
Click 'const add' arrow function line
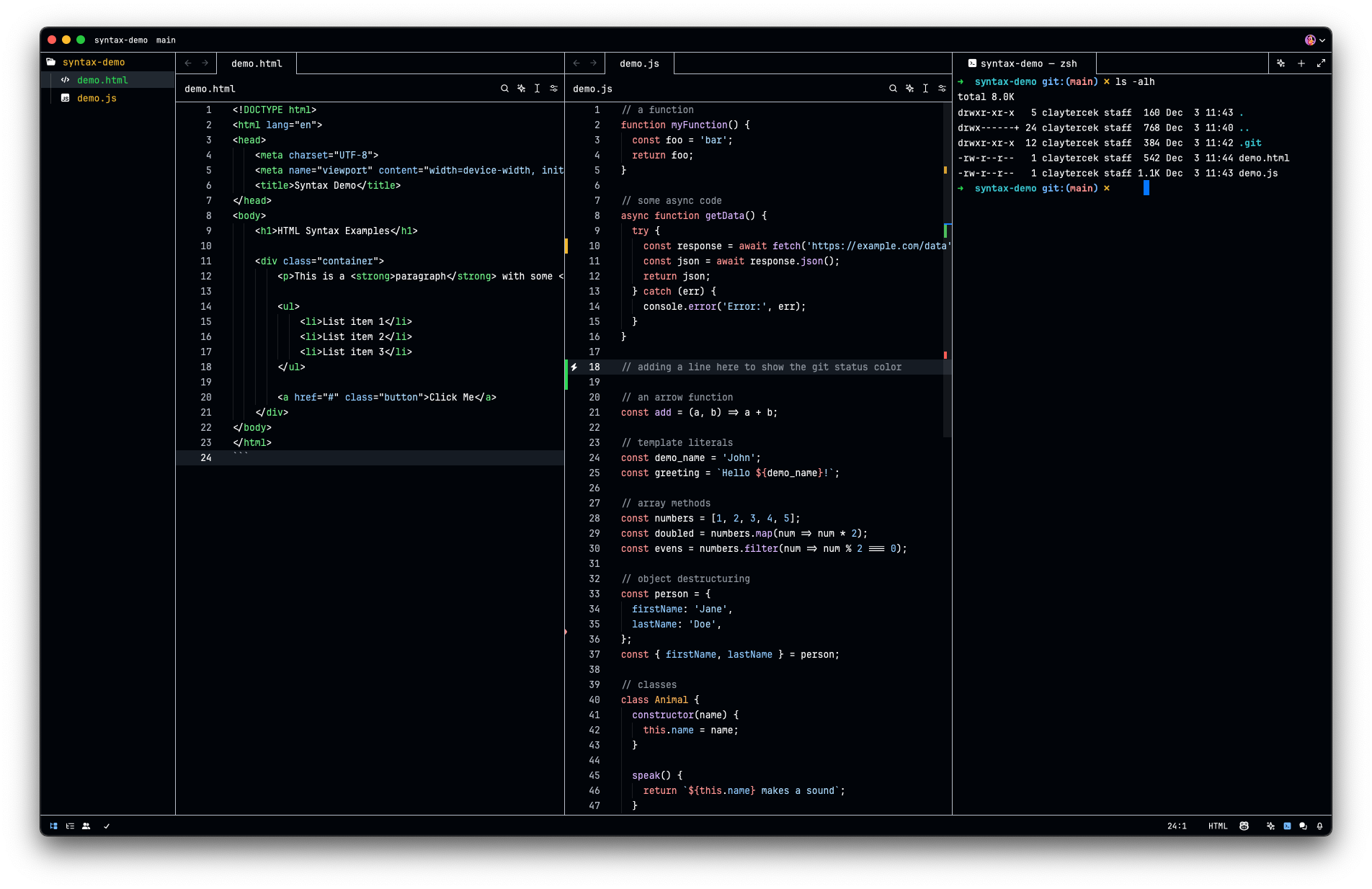699,412
